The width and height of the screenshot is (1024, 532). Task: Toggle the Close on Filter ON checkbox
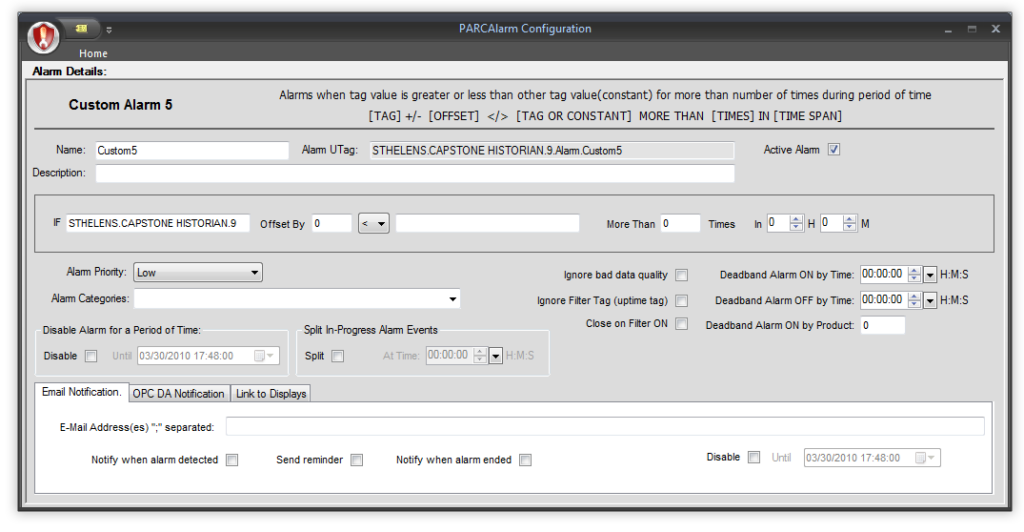[682, 324]
